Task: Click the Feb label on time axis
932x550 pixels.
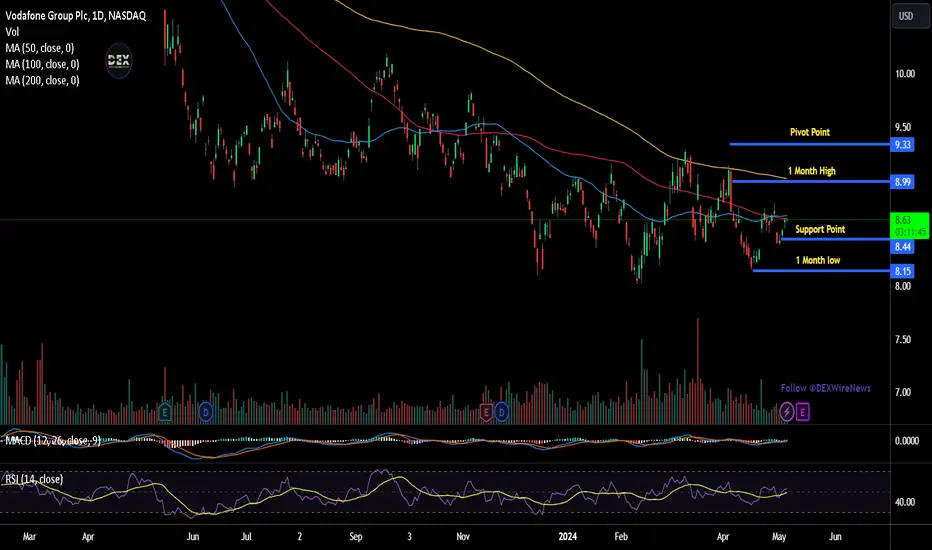Action: [621, 536]
